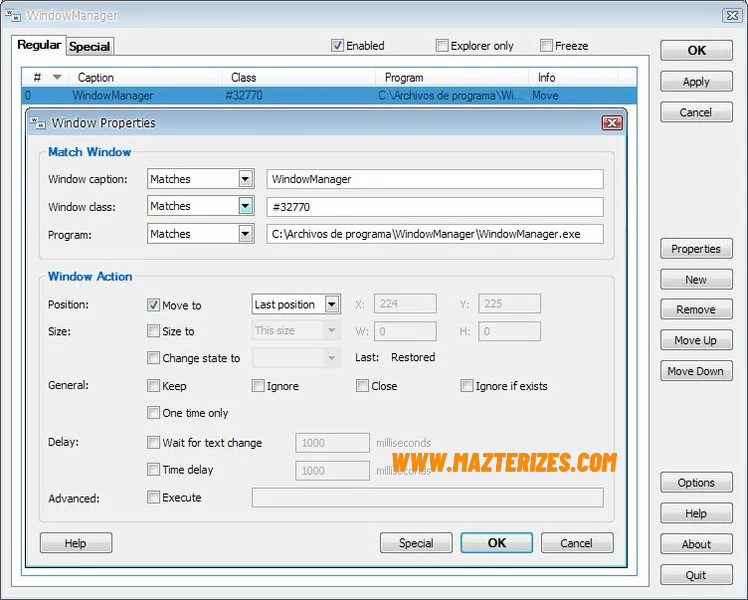The image size is (748, 600).
Task: Tick the Ignore checkbox
Action: pos(258,385)
